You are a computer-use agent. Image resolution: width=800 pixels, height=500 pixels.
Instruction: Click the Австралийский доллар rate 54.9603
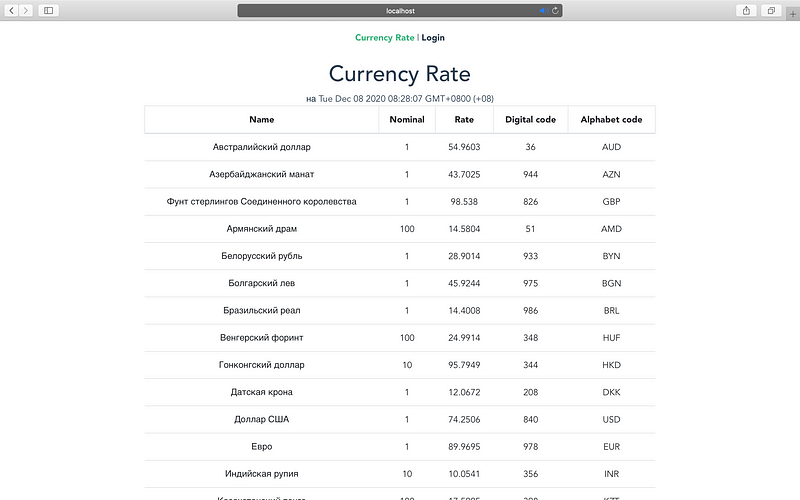(464, 147)
